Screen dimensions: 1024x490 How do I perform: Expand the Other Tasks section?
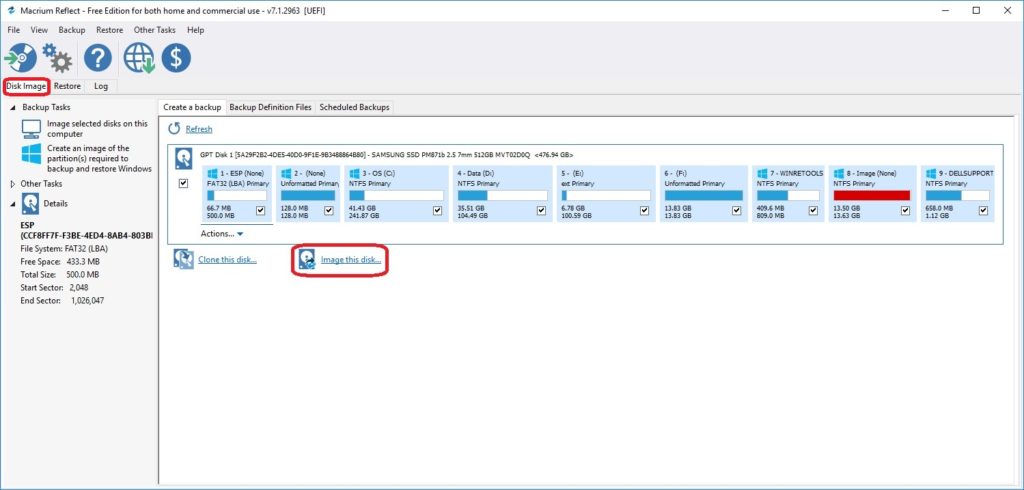(13, 184)
